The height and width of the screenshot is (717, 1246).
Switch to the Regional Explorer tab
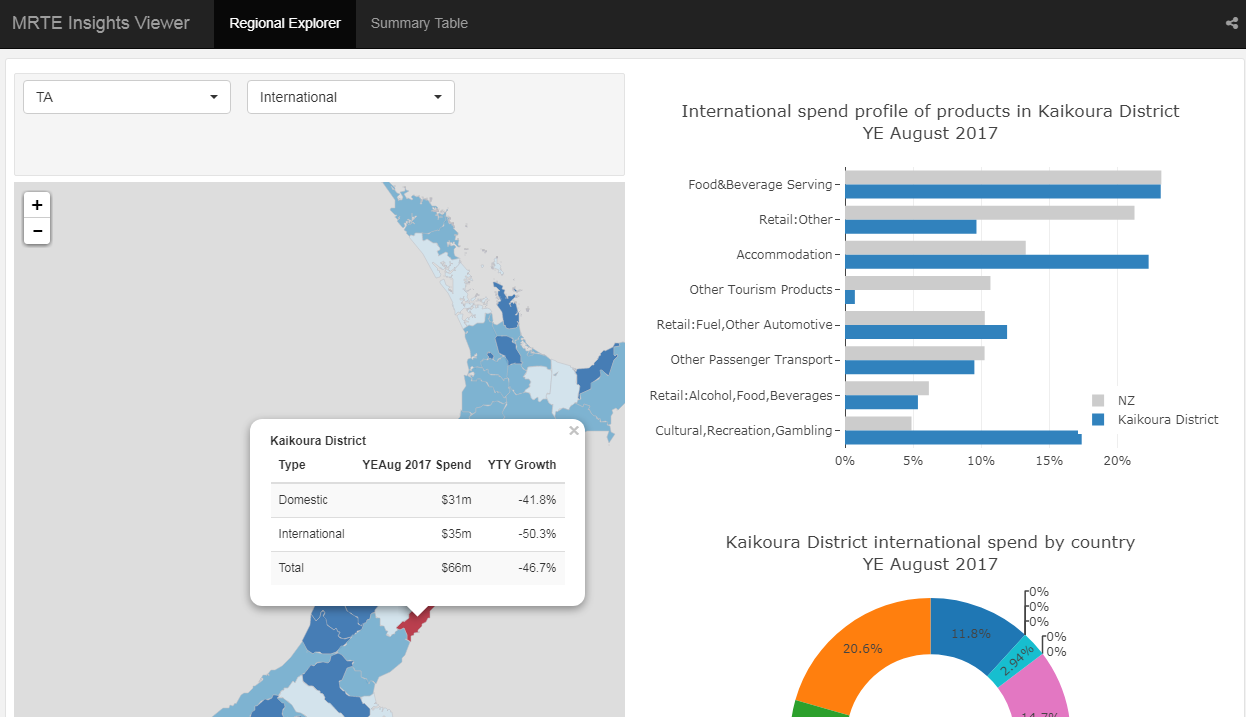point(285,24)
